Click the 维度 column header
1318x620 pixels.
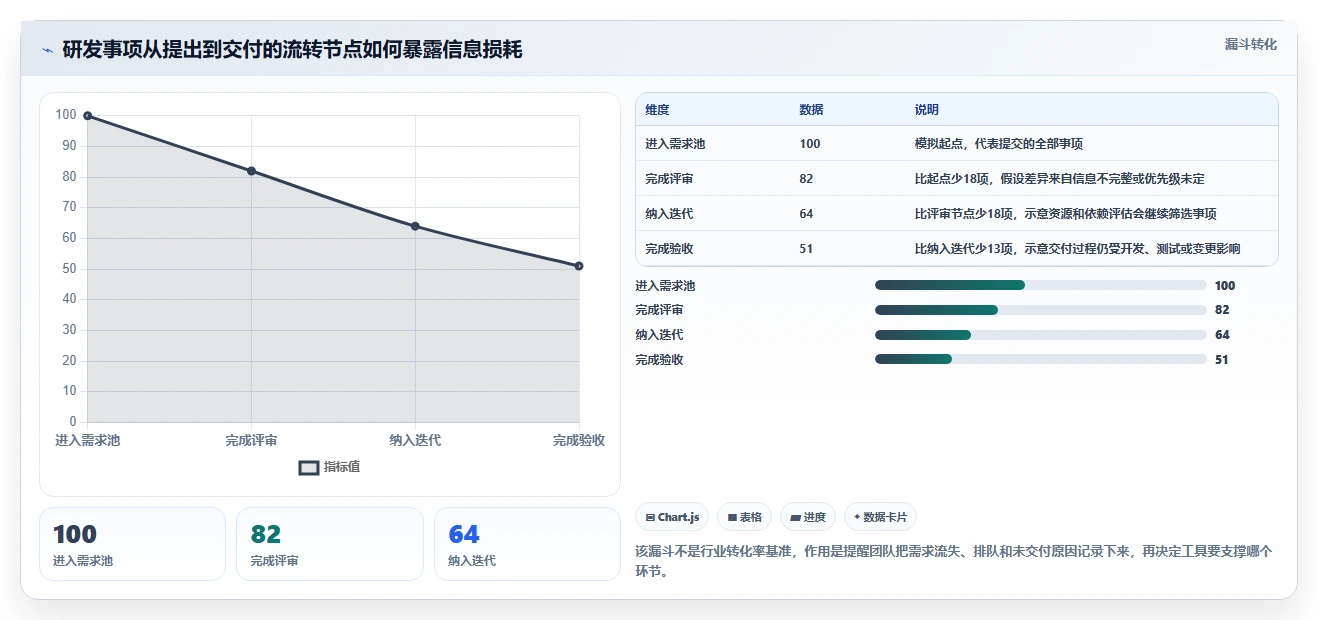[x=658, y=110]
